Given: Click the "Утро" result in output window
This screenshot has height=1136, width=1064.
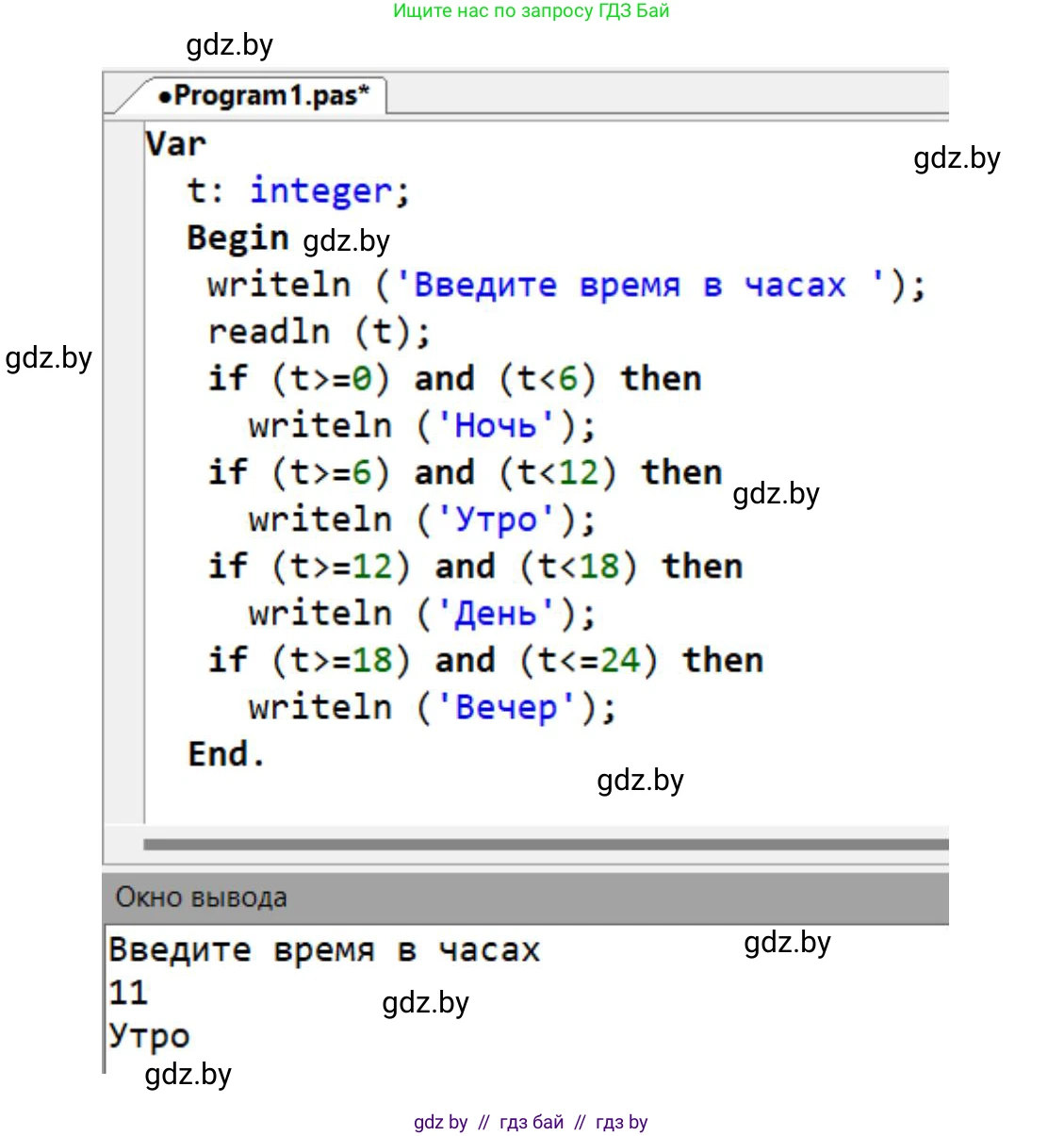Looking at the screenshot, I should point(149,1035).
